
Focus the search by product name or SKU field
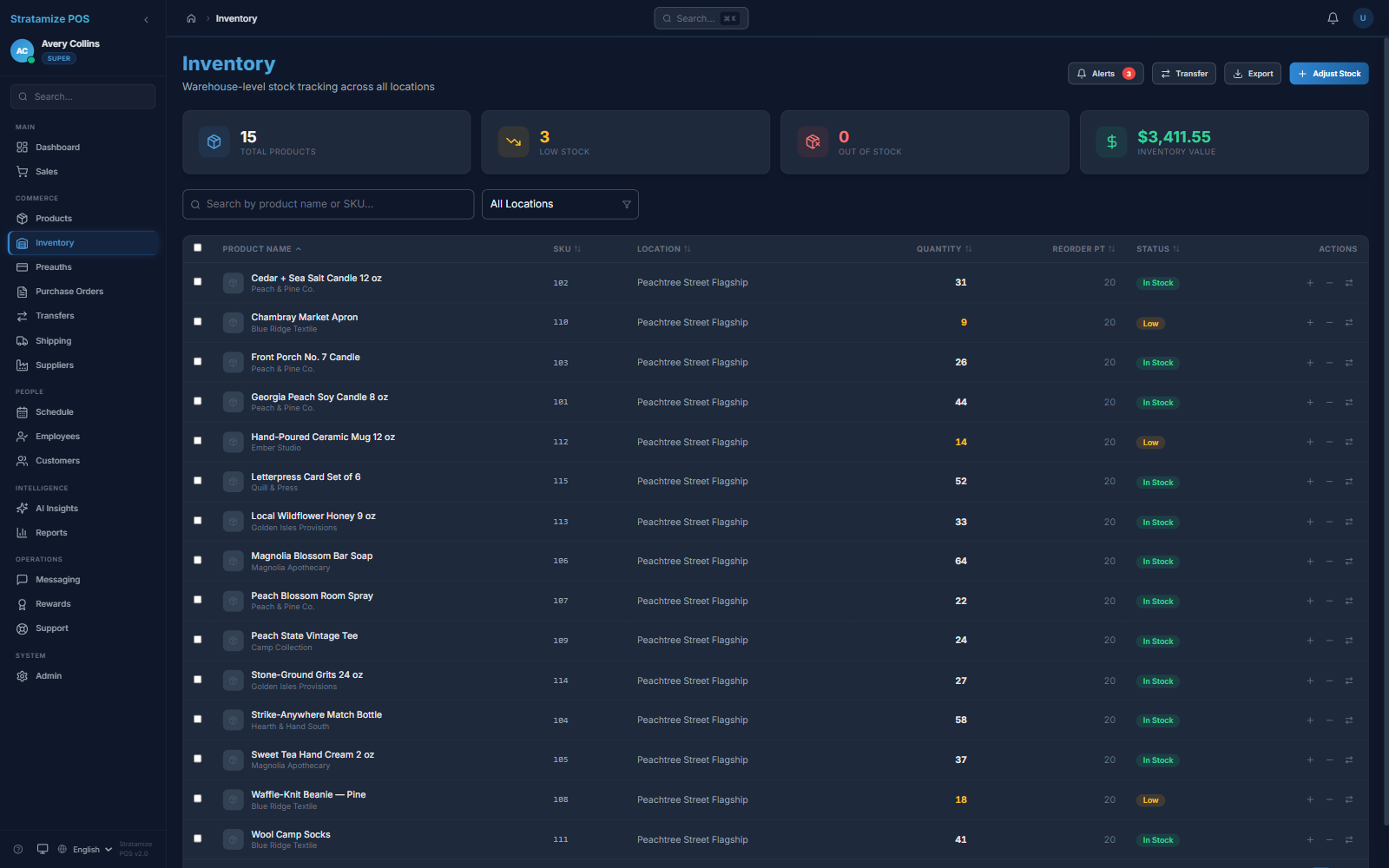[x=328, y=204]
